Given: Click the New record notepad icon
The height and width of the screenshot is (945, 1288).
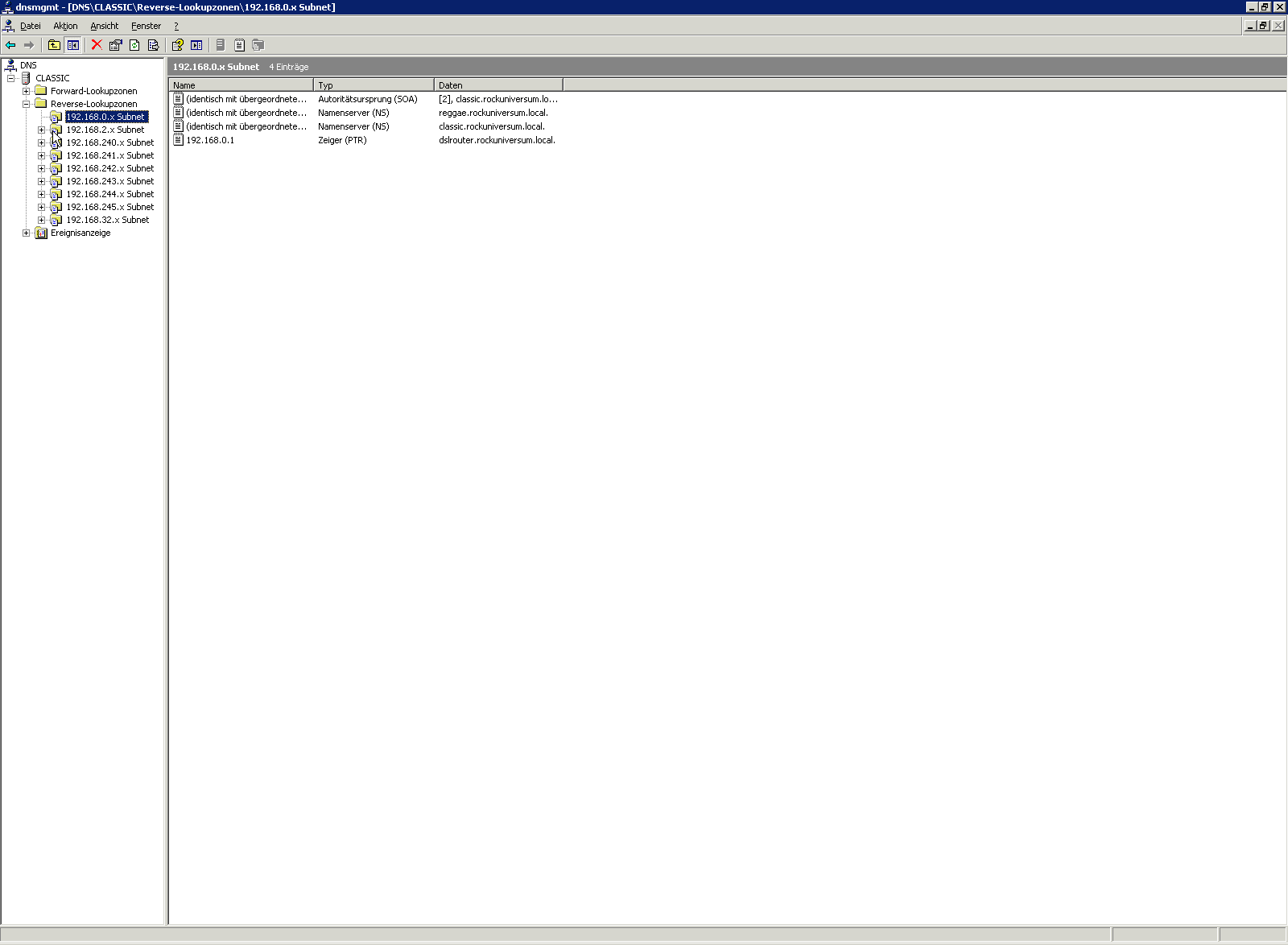Looking at the screenshot, I should coord(239,45).
